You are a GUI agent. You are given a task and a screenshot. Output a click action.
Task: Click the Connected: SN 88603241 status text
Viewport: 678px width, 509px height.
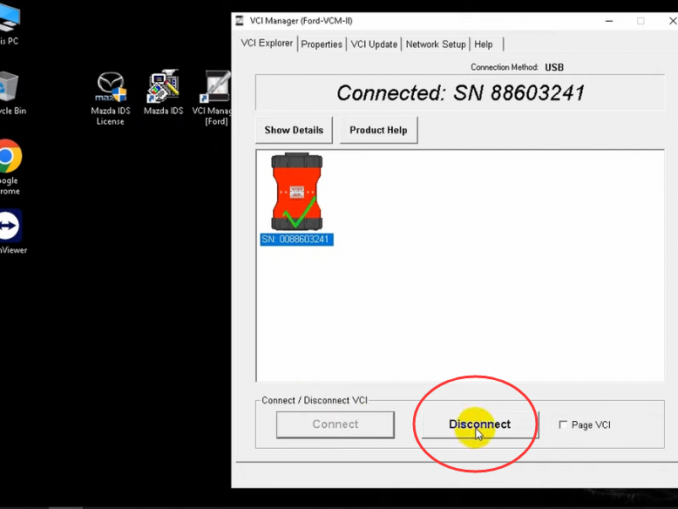461,93
